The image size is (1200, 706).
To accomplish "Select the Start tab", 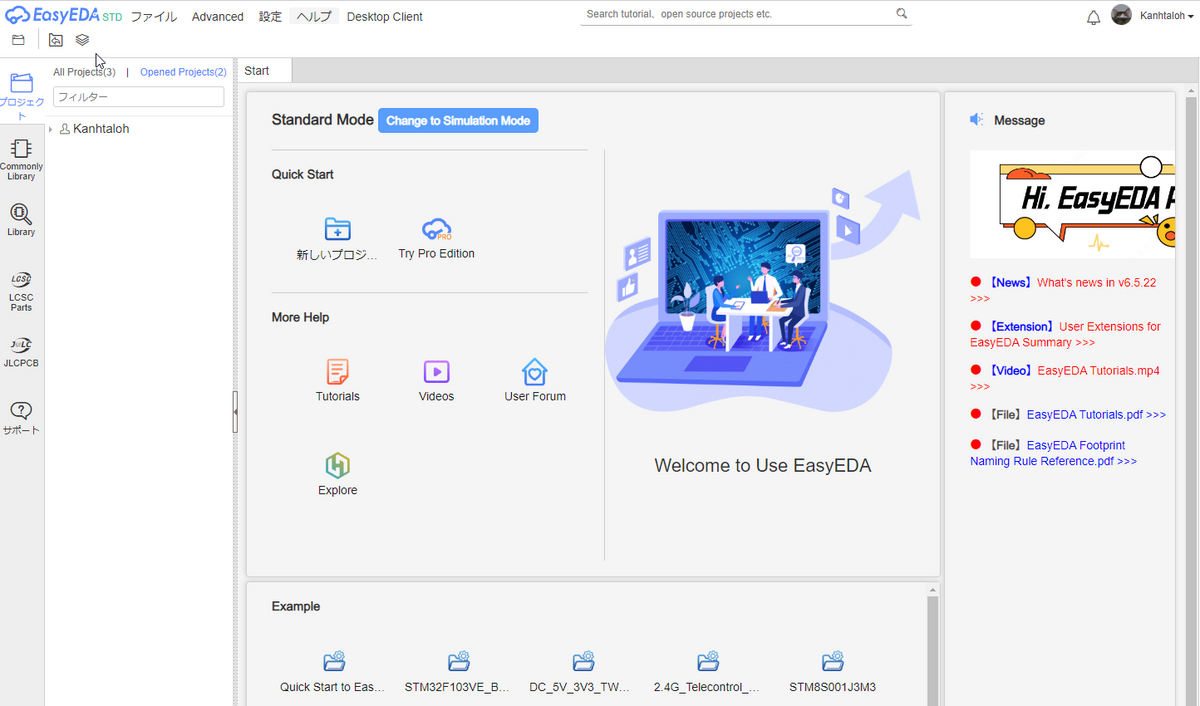I will [265, 70].
